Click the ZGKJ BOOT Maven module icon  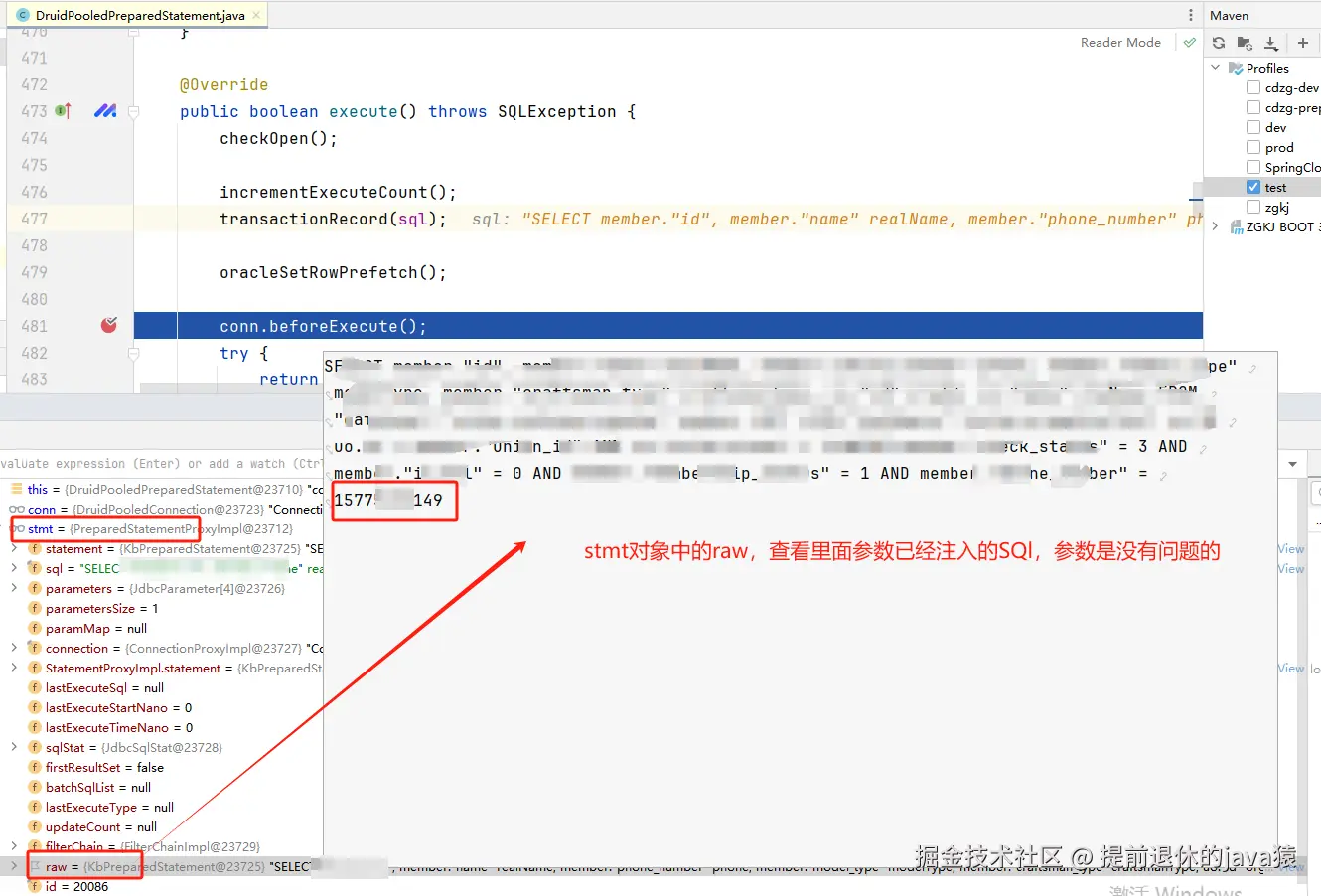[x=1237, y=226]
